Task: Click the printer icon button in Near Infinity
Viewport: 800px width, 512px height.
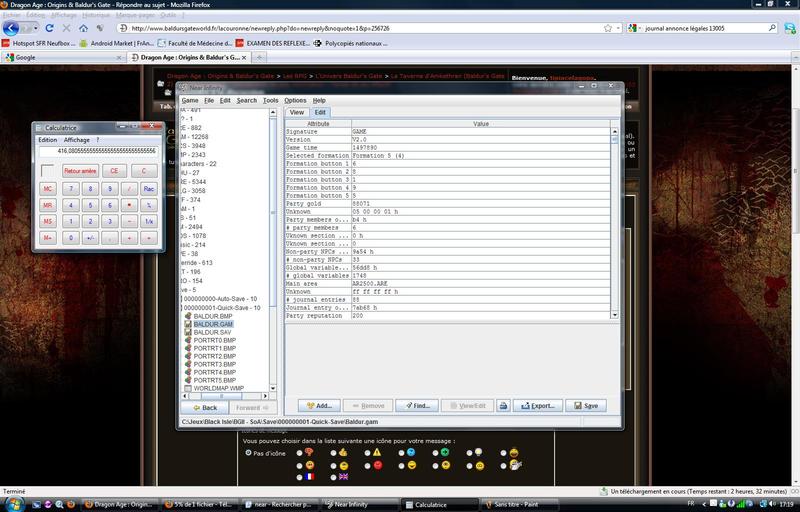Action: [x=503, y=405]
